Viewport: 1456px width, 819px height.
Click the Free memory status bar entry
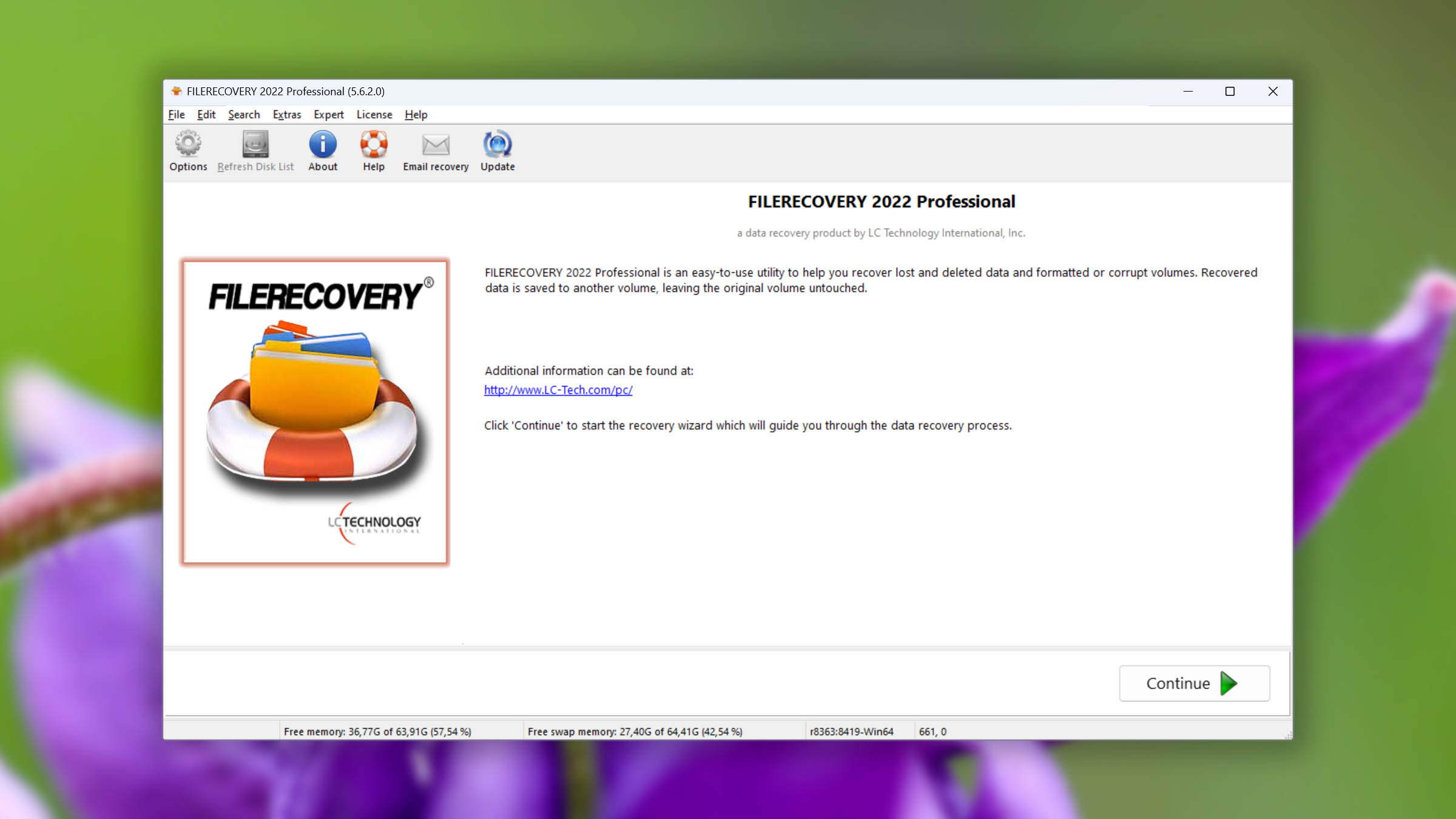coord(377,732)
